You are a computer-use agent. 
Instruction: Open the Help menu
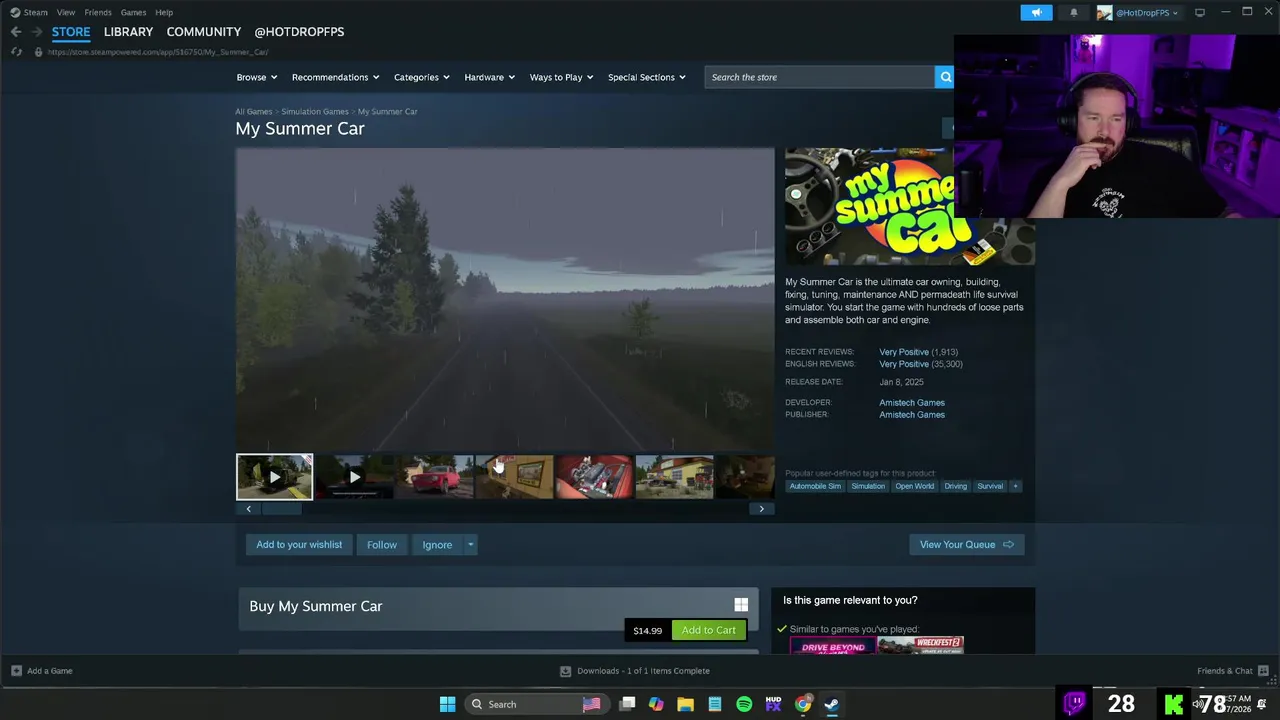[164, 12]
